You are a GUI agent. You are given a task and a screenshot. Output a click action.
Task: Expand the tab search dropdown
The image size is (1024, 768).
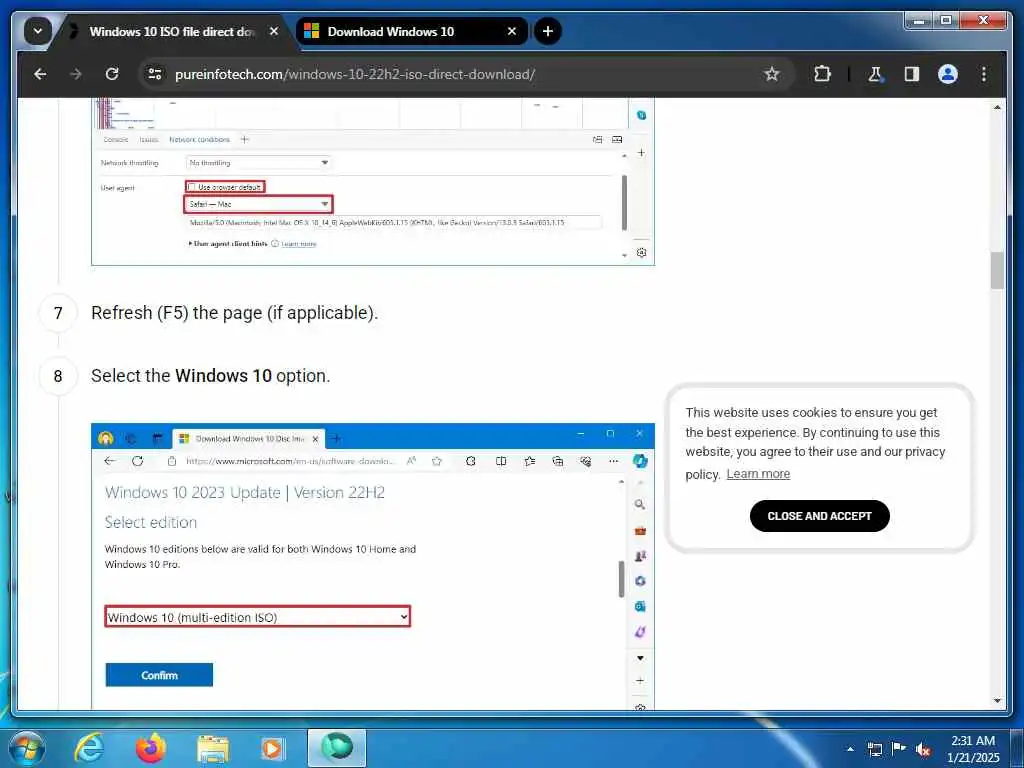[38, 31]
